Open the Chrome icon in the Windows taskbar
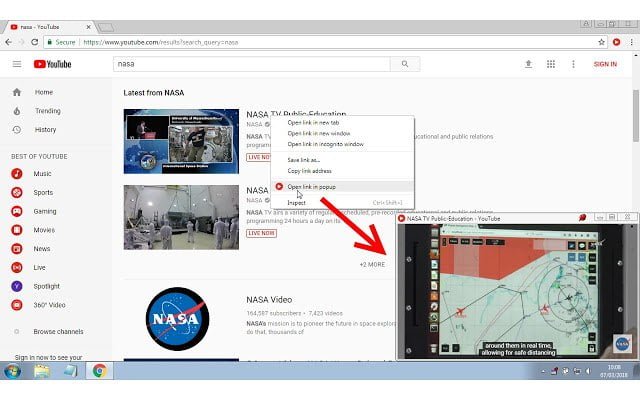 click(100, 371)
